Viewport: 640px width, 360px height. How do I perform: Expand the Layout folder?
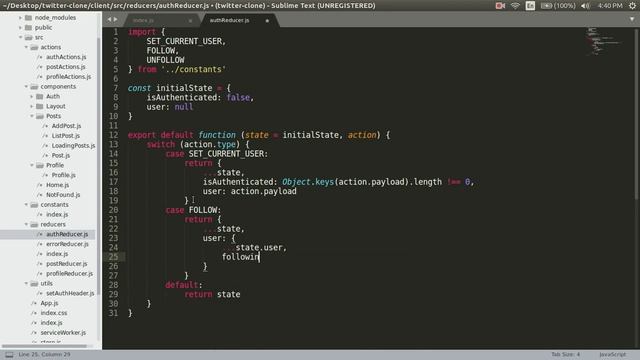[x=32, y=106]
